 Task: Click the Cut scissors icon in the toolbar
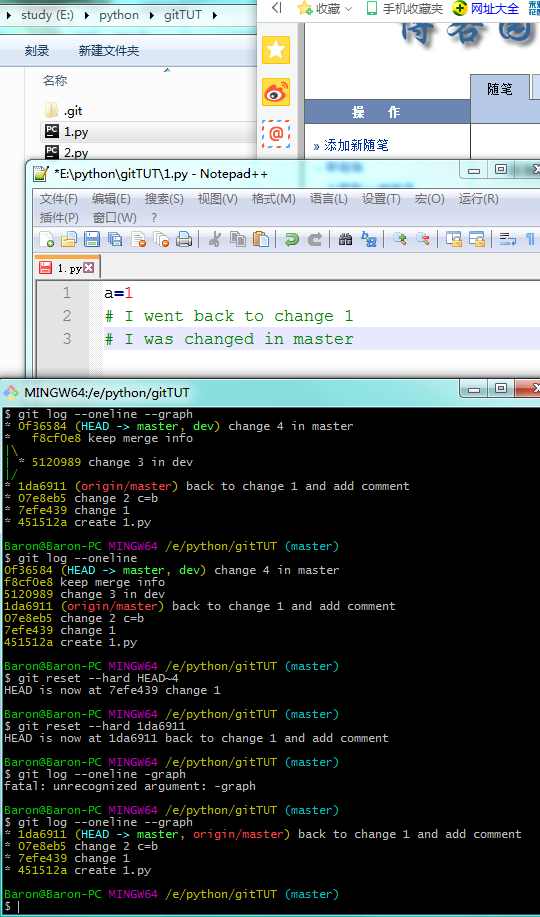pos(214,239)
